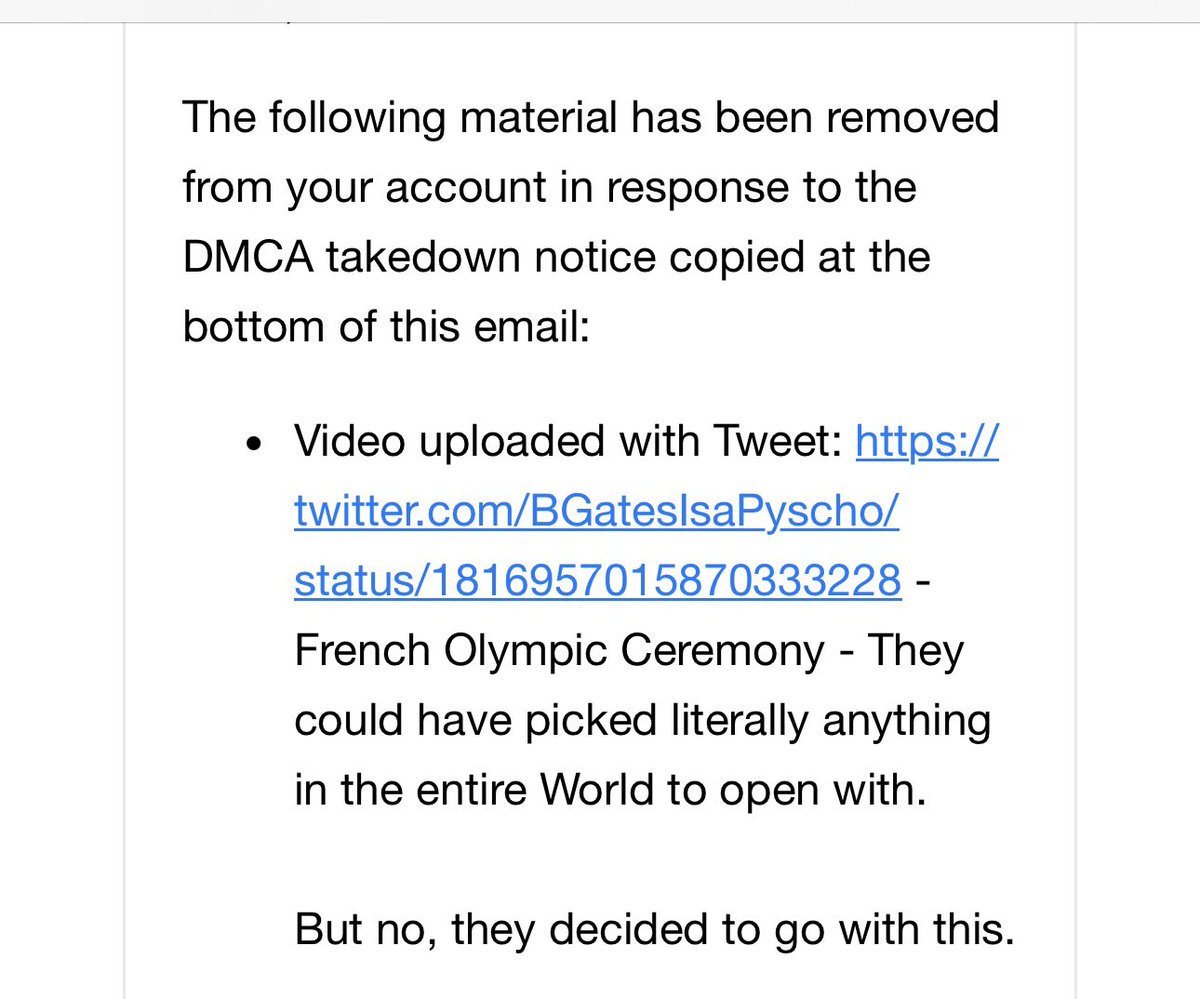Image resolution: width=1200 pixels, height=999 pixels.
Task: Open the twitter.com/BGatesIsaPyscho tweet link
Action: pyautogui.click(x=597, y=512)
